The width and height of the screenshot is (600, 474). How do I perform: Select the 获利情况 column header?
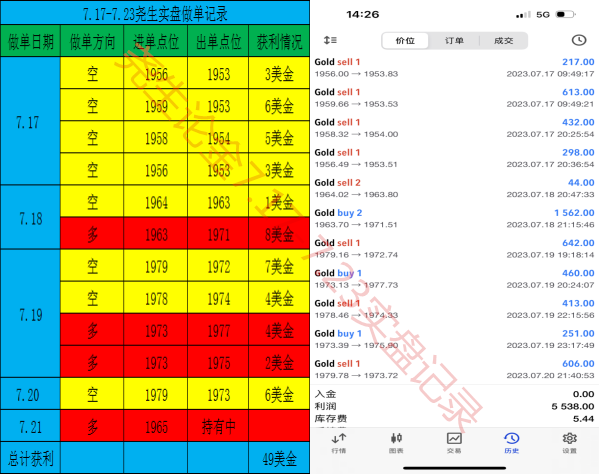(279, 41)
